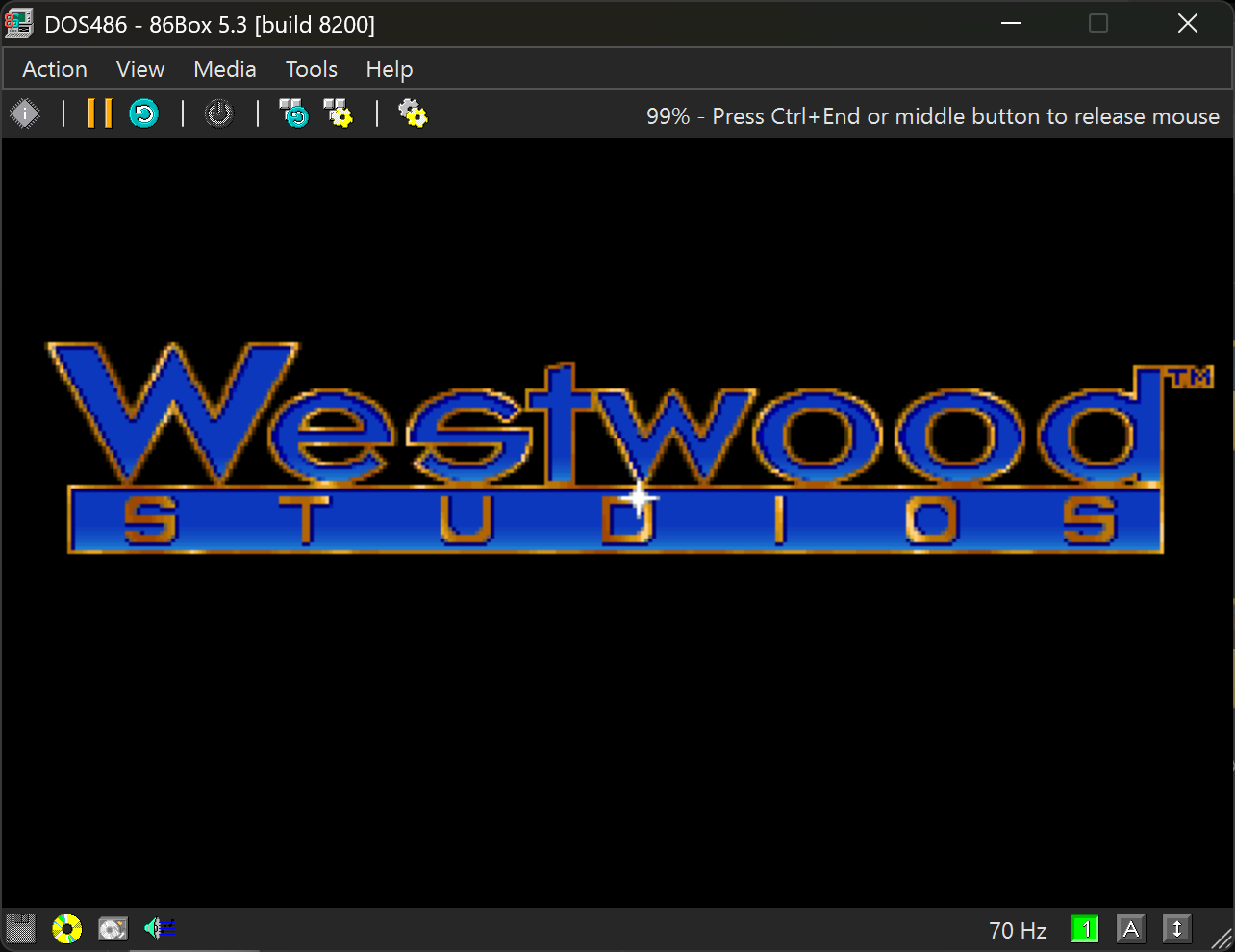Image resolution: width=1235 pixels, height=952 pixels.
Task: Click the 86Box app icon in title bar
Action: (x=19, y=24)
